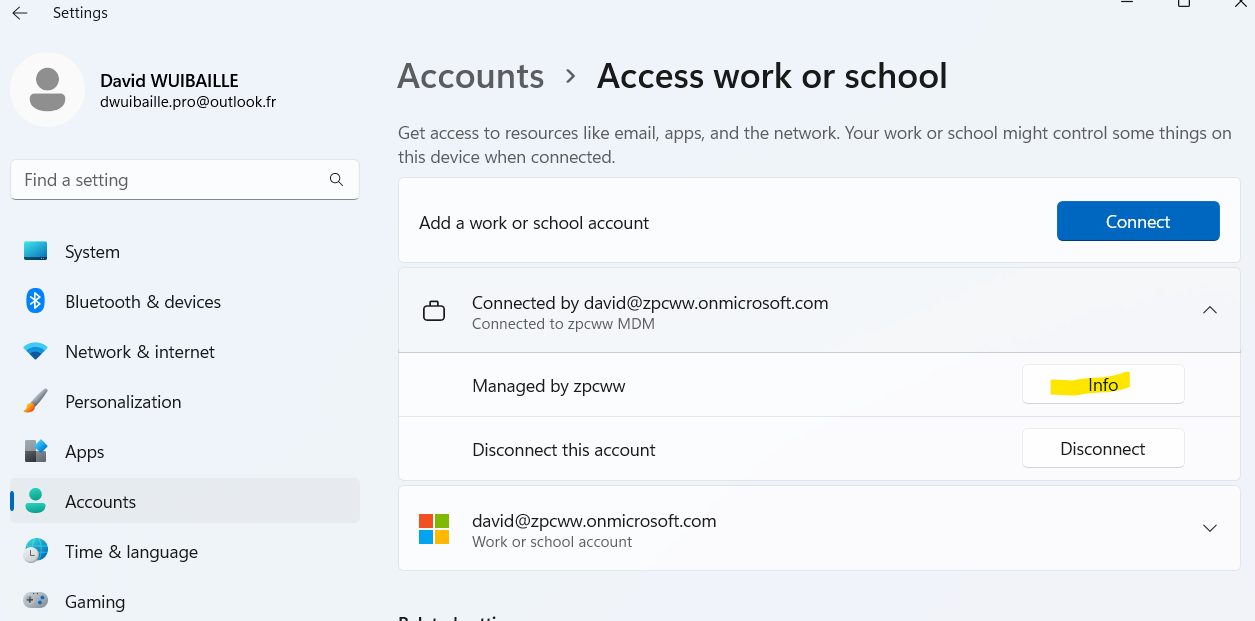This screenshot has height=621, width=1255.
Task: Expand the Work or school account entry
Action: click(1209, 528)
